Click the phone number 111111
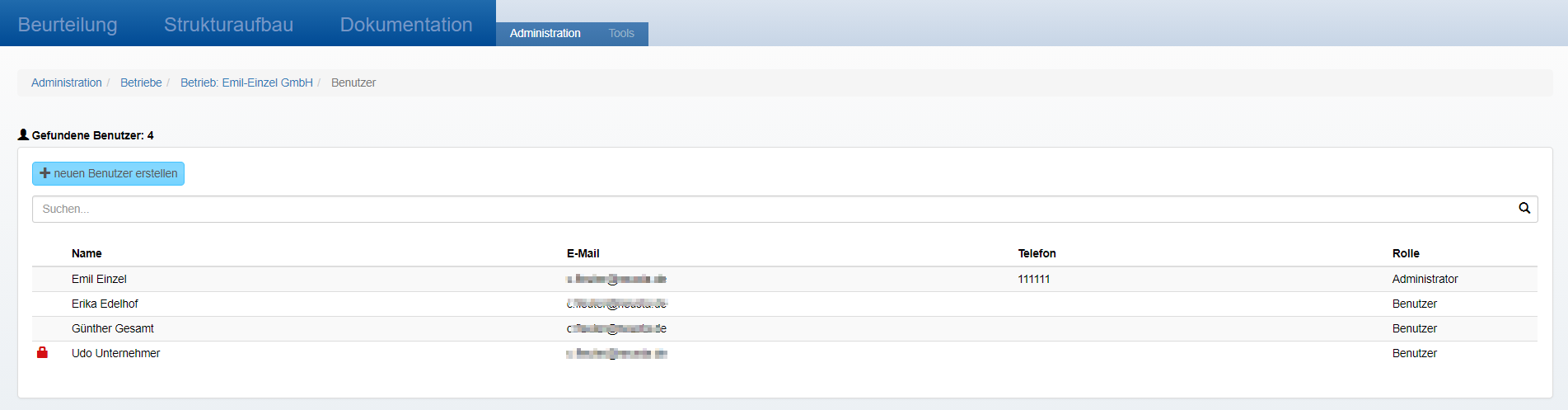 pyautogui.click(x=1034, y=279)
